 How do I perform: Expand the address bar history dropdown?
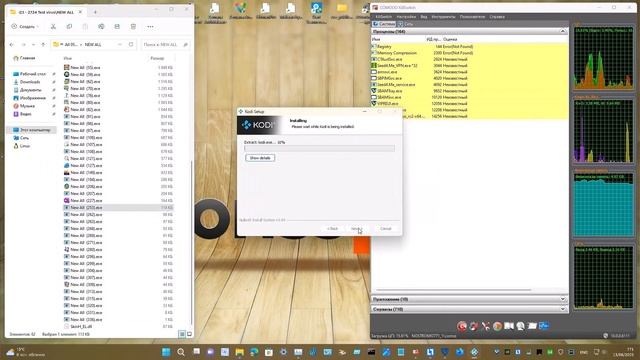click(120, 44)
